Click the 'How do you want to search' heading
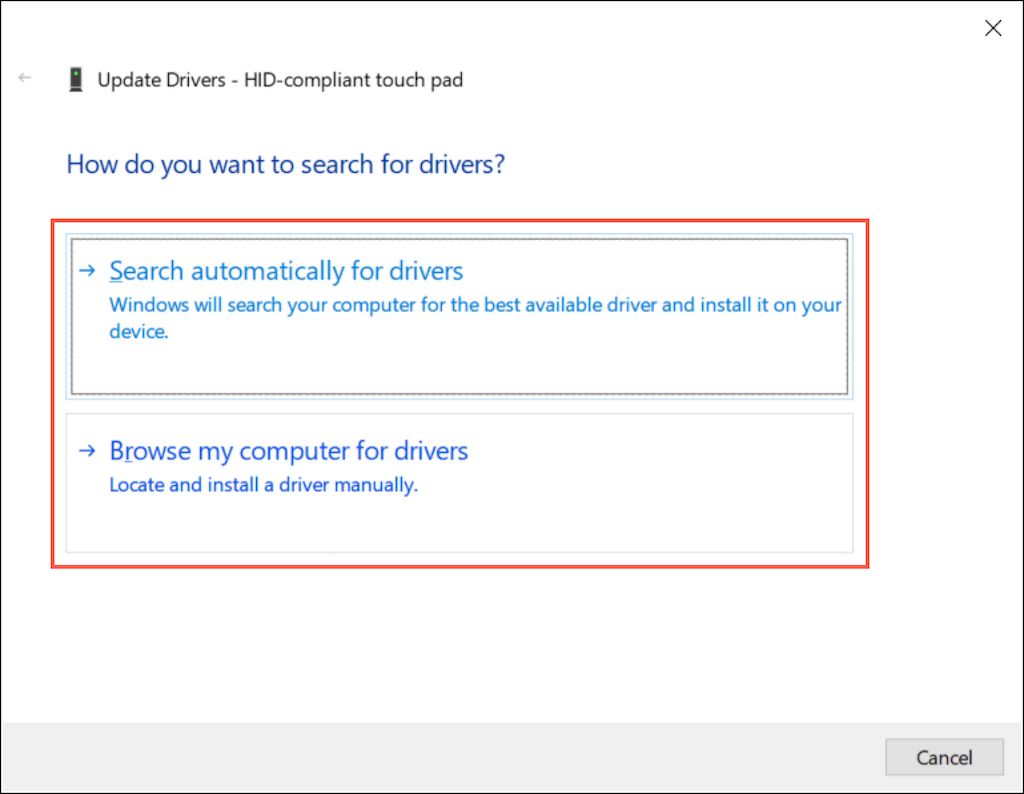Viewport: 1024px width, 794px height. 285,164
